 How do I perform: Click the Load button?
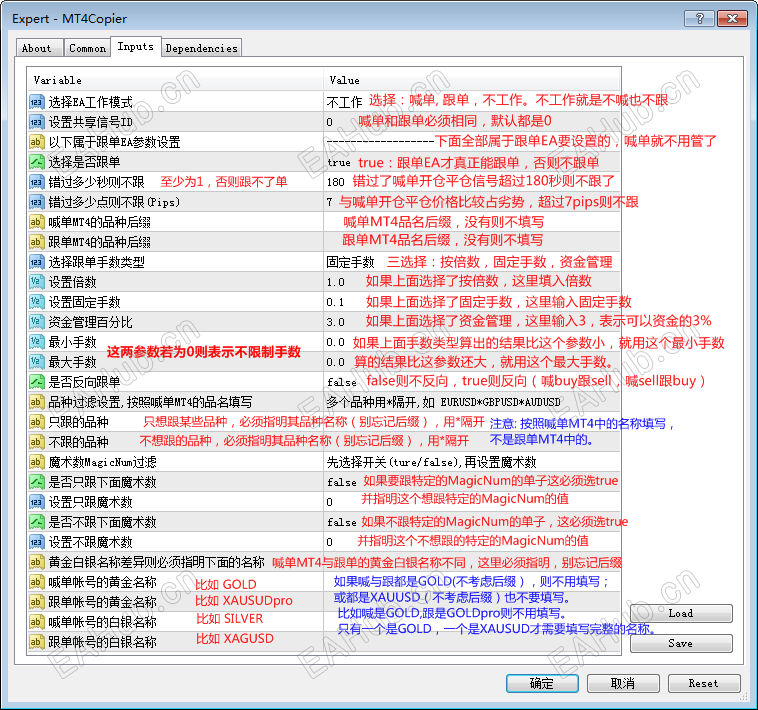tap(681, 613)
